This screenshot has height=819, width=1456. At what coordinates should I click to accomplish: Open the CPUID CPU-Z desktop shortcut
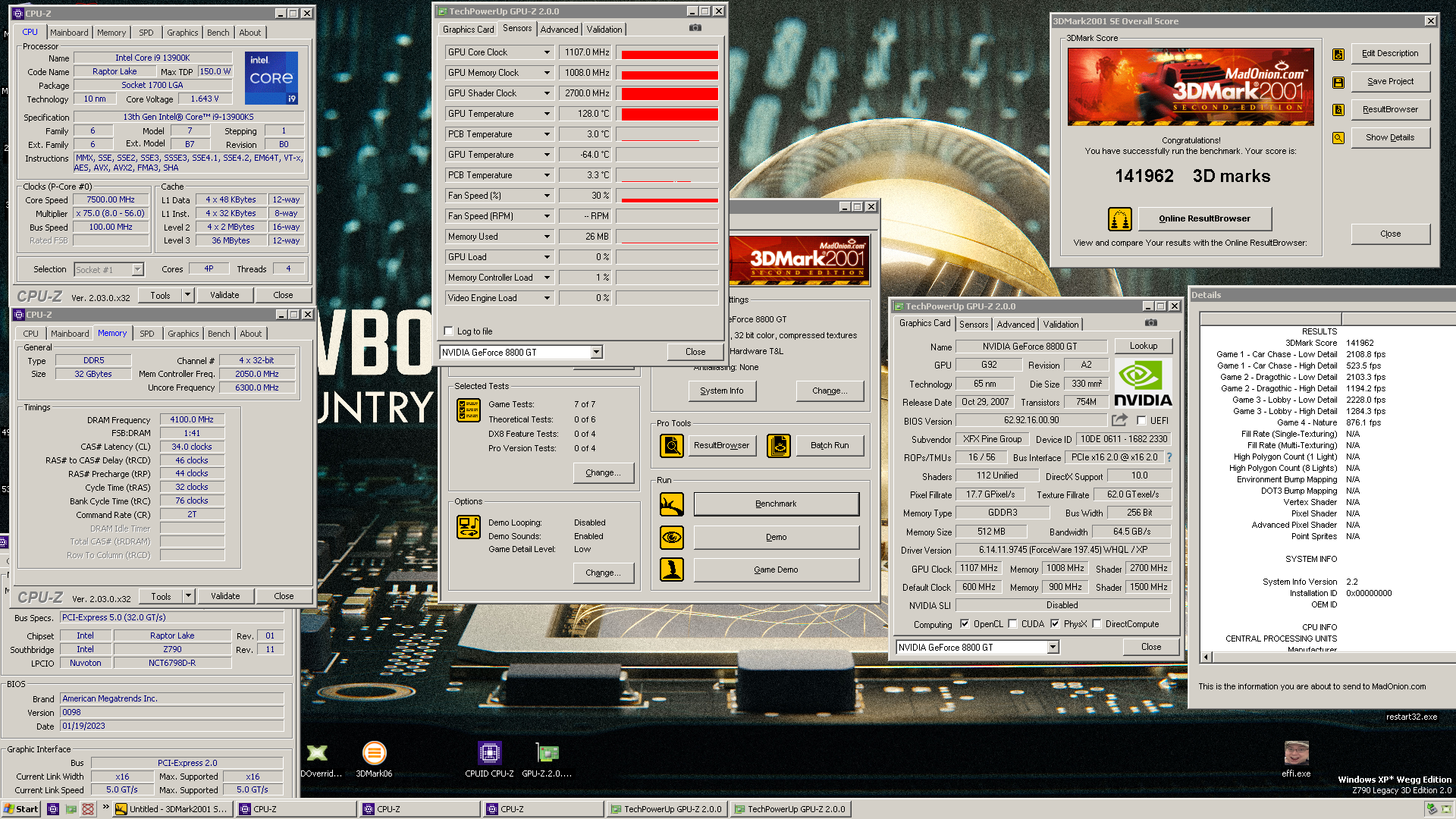[x=489, y=758]
